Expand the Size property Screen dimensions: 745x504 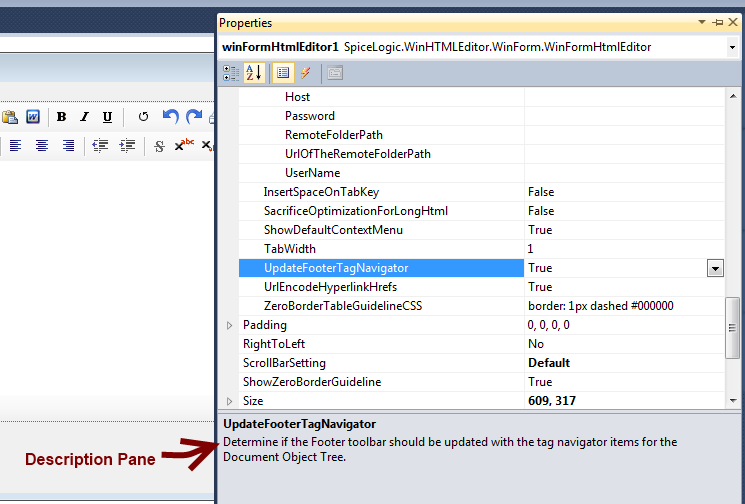click(x=229, y=401)
